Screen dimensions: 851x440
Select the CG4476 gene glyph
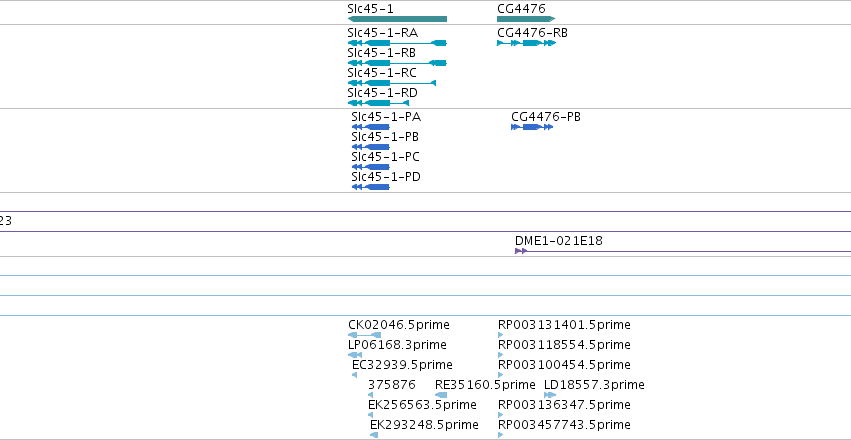coord(526,19)
